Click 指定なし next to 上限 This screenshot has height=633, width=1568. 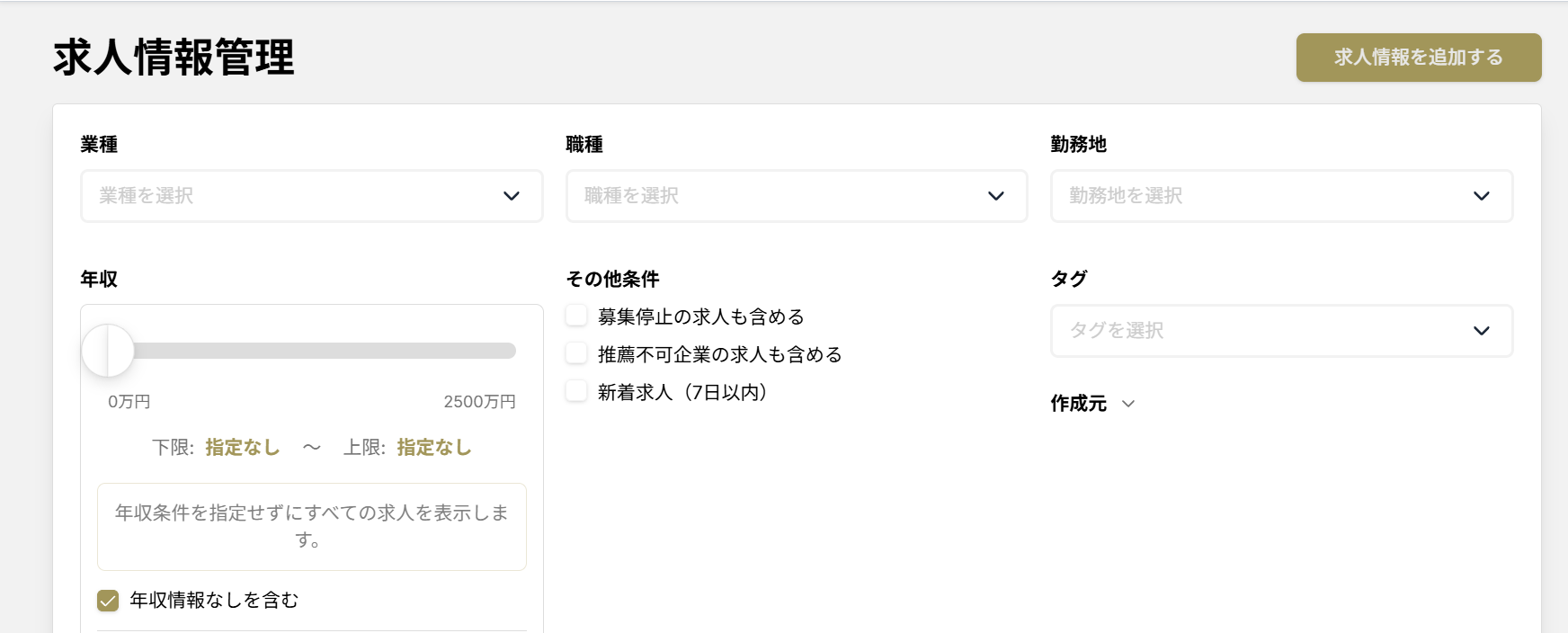tap(432, 448)
